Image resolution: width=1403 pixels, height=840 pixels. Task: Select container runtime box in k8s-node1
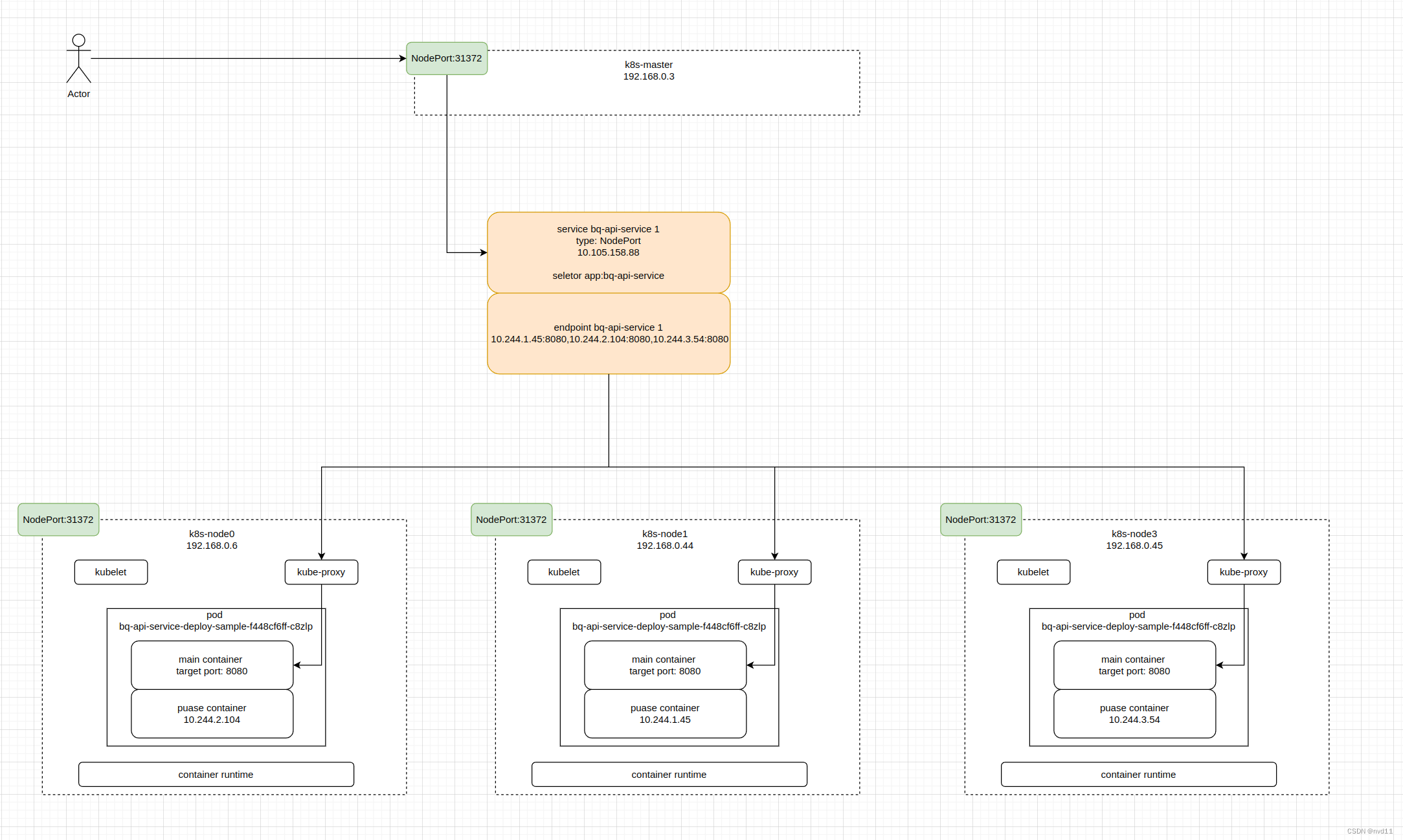tap(669, 775)
